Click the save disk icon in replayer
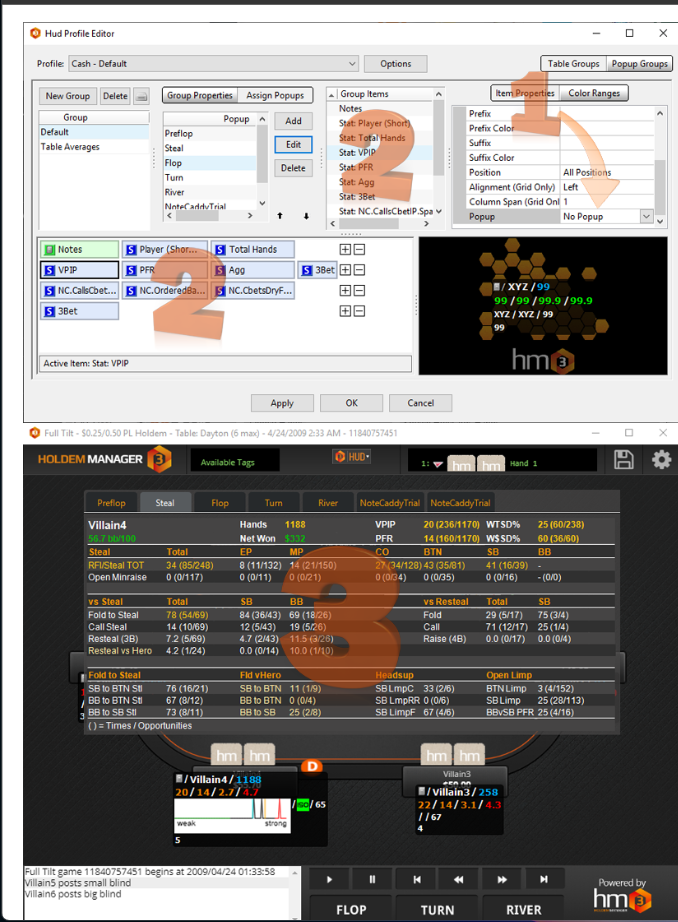 pyautogui.click(x=623, y=459)
